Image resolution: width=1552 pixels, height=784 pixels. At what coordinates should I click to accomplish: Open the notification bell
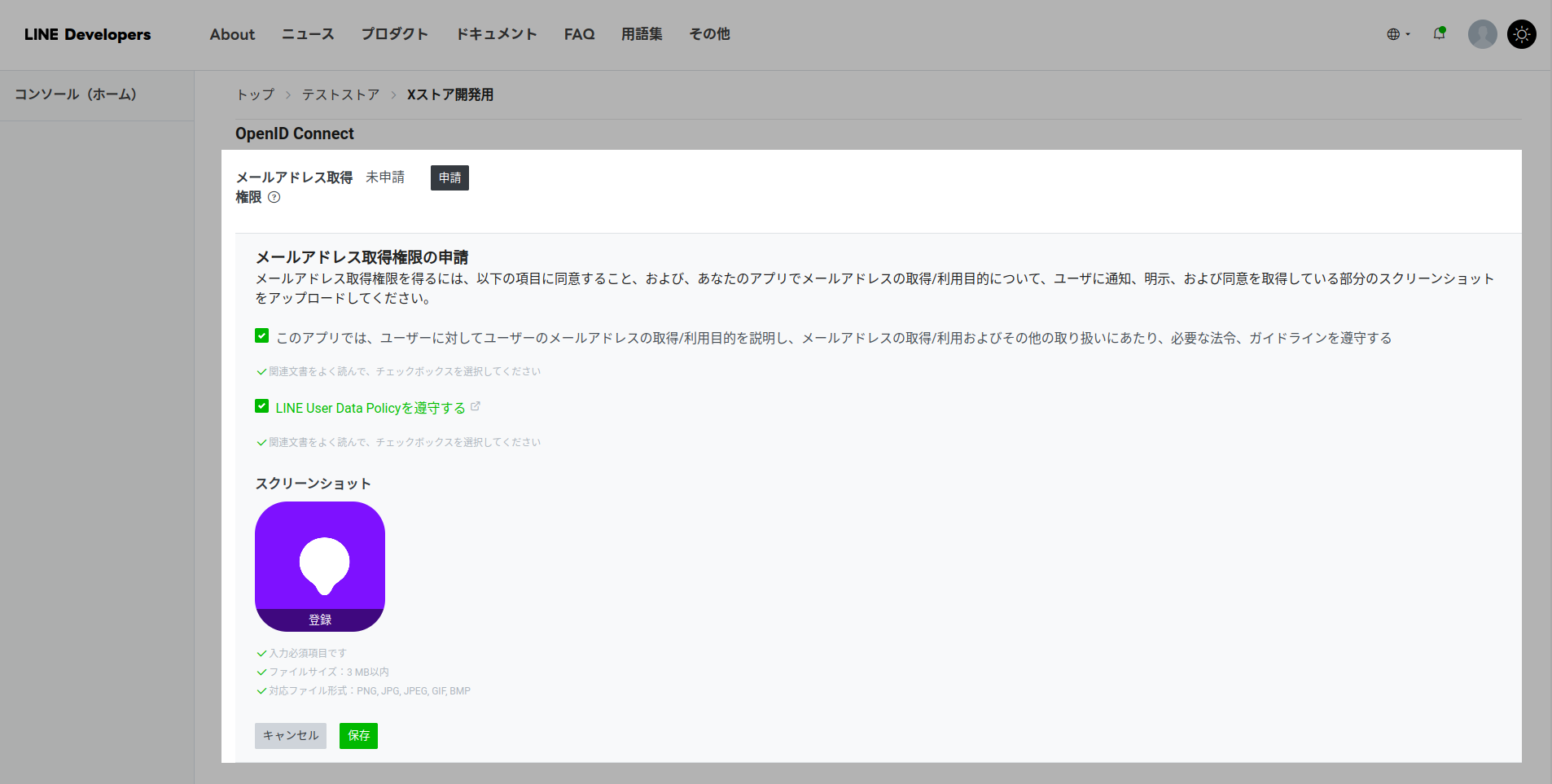(x=1440, y=33)
